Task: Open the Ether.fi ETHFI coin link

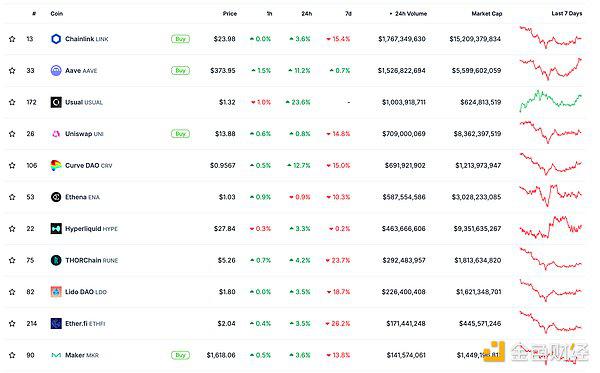Action: click(85, 324)
